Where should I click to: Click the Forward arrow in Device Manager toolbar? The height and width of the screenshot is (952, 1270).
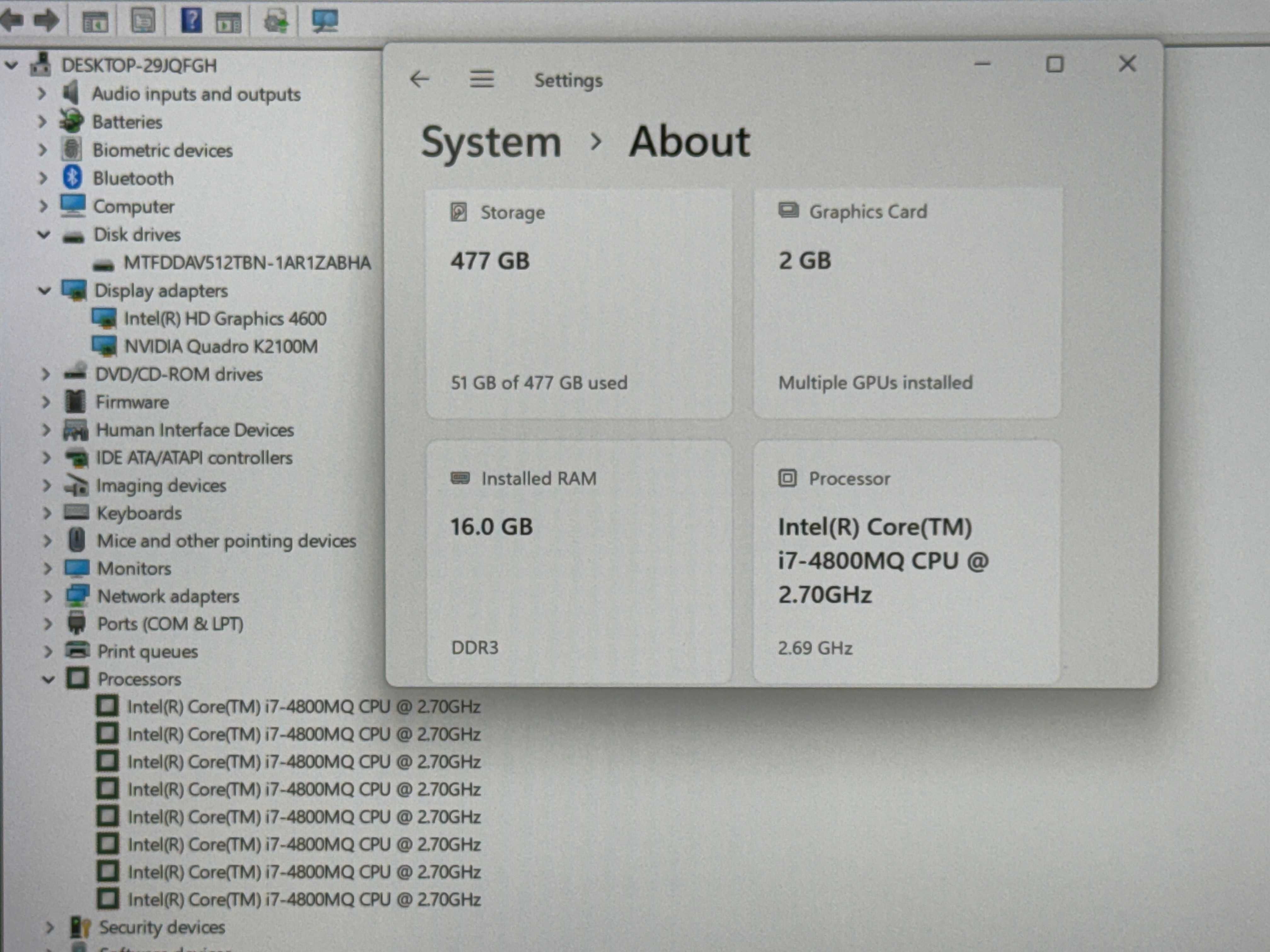point(47,21)
